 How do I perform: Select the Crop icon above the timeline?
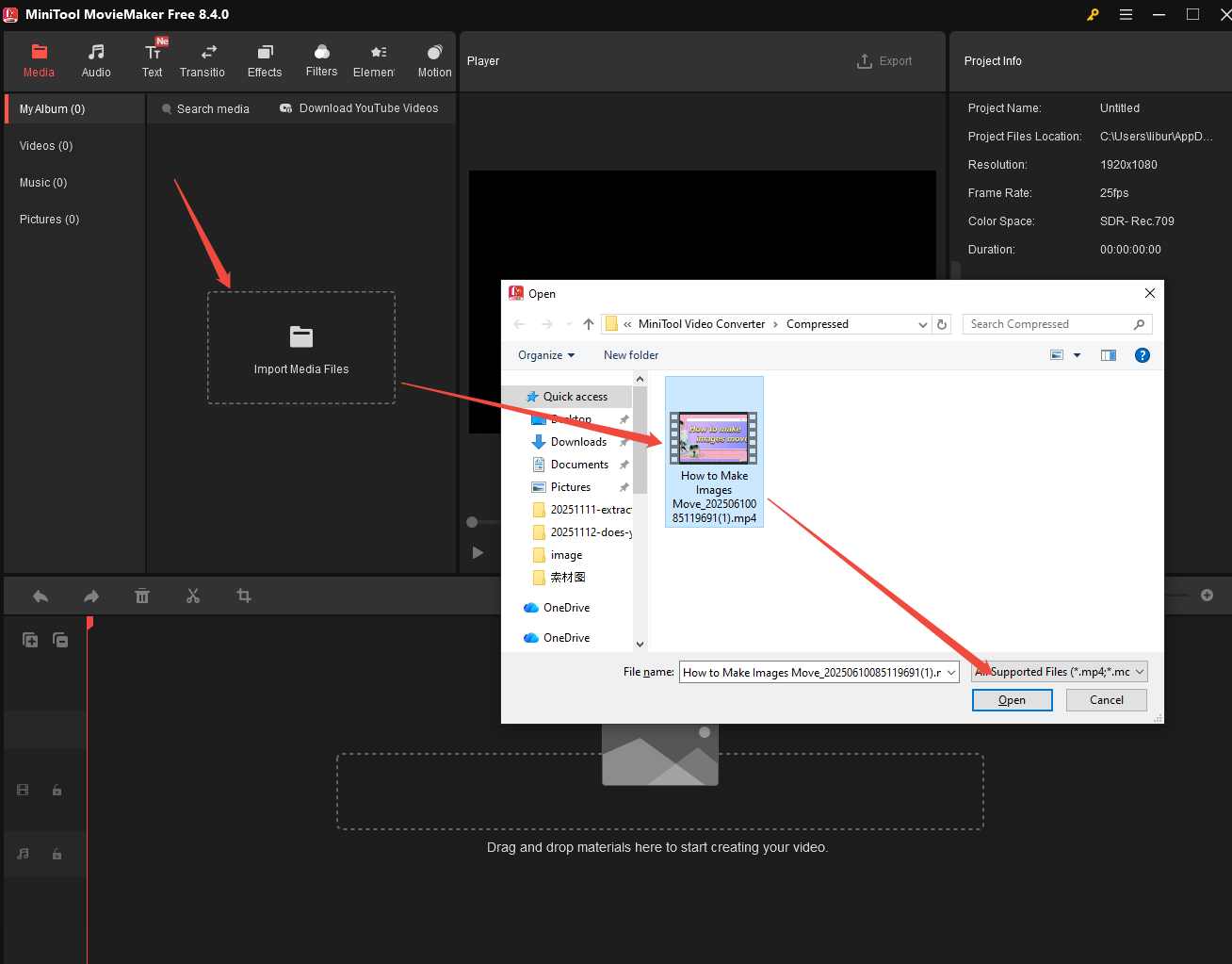point(244,596)
